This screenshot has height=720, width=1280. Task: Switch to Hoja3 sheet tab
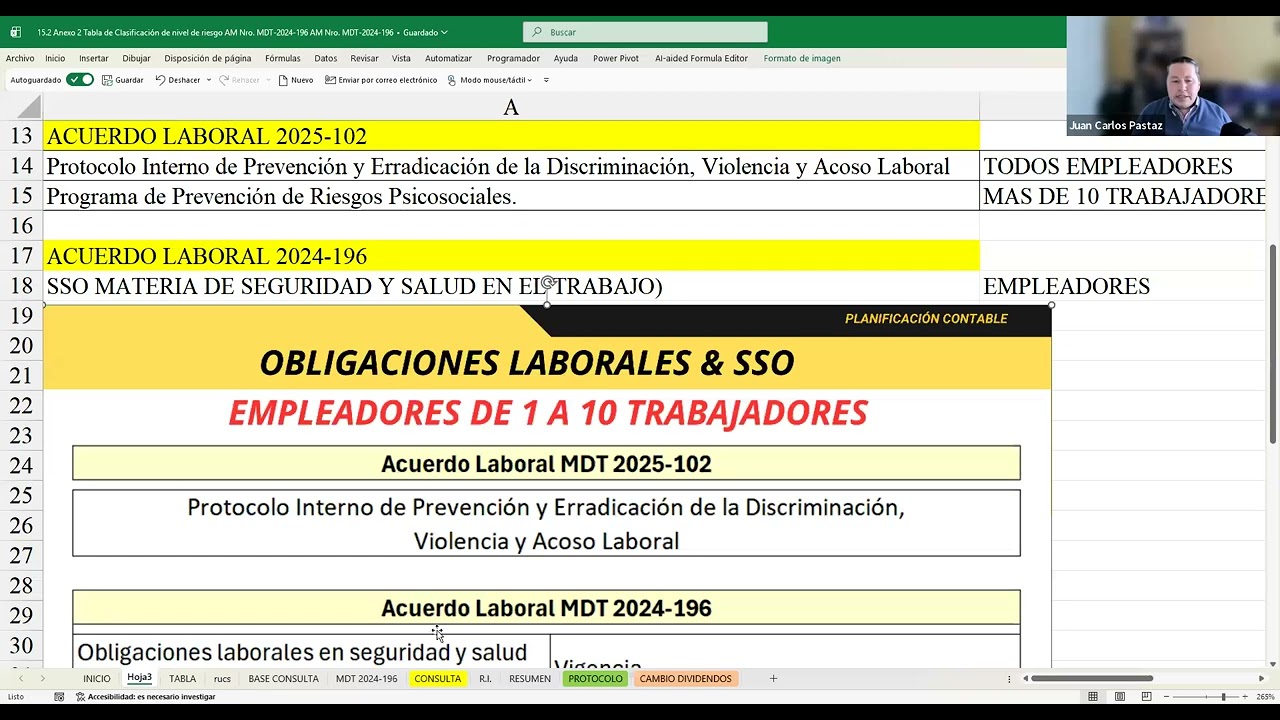click(x=140, y=678)
